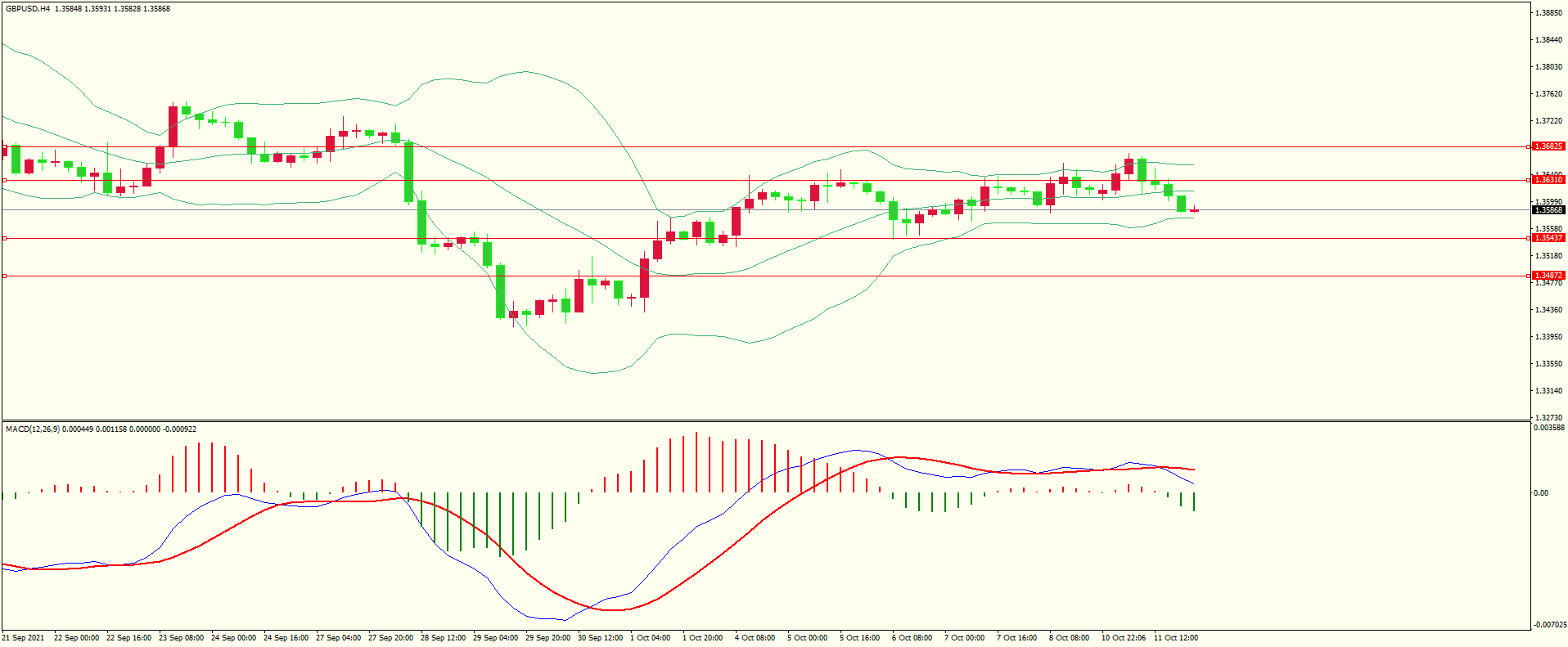Screen dimensions: 1568x647
Task: Click the 1.33140 value on price scale
Action: coord(1548,391)
